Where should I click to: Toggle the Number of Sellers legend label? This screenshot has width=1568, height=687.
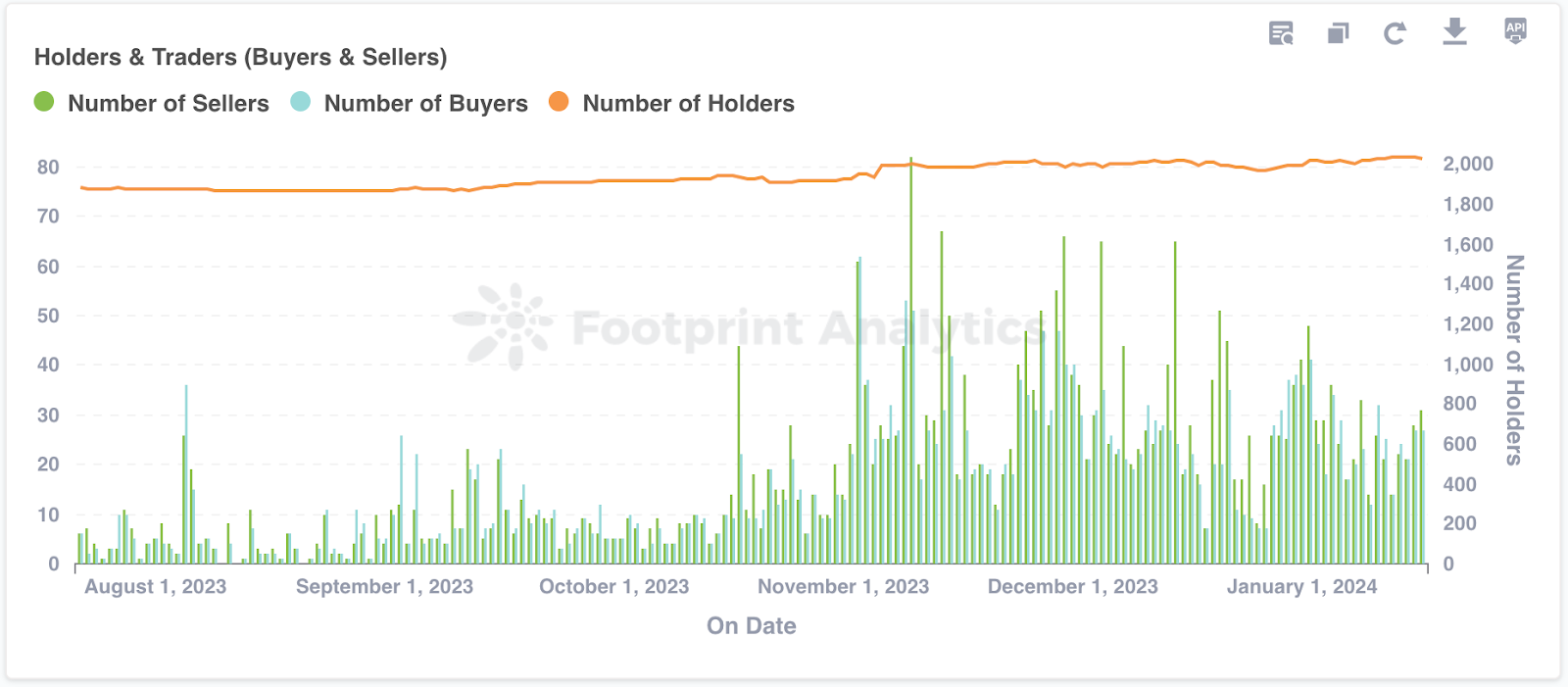click(x=168, y=104)
